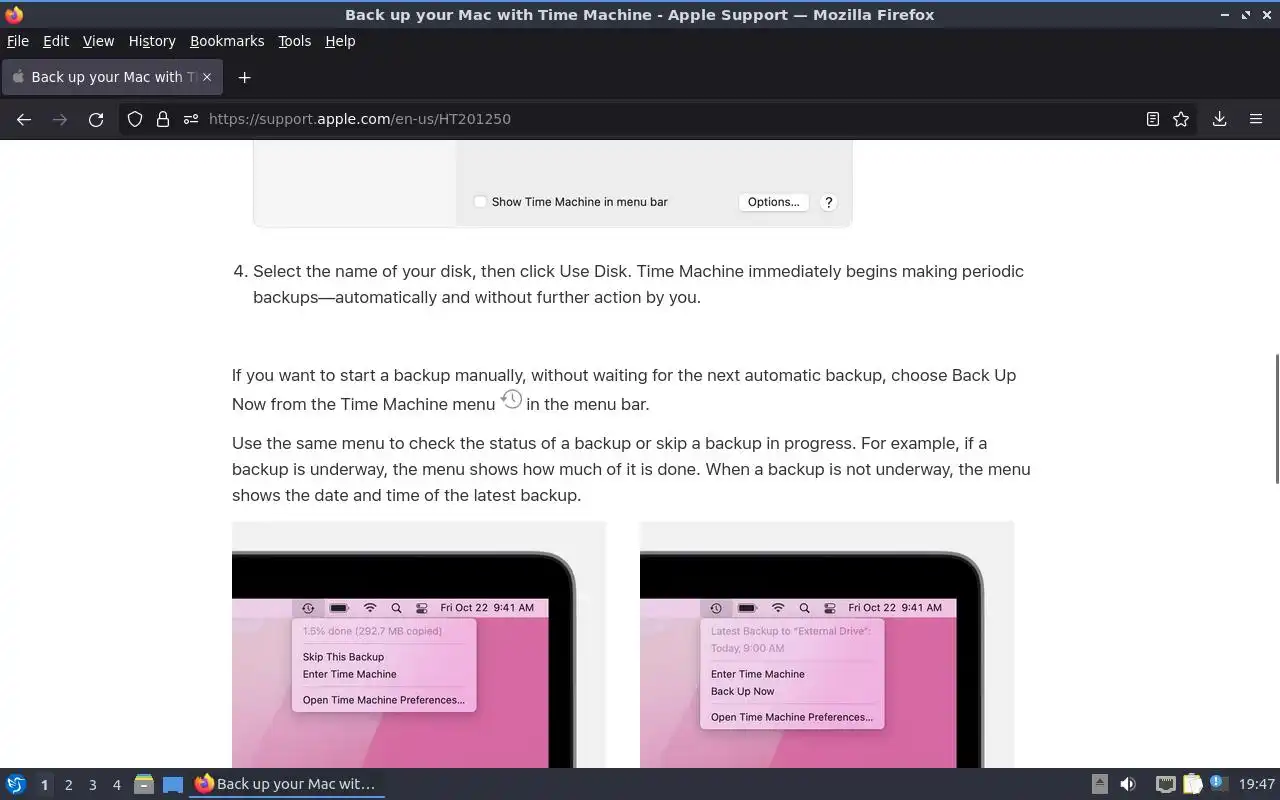This screenshot has height=800, width=1280.
Task: Go back to the previous page
Action: coord(24,119)
